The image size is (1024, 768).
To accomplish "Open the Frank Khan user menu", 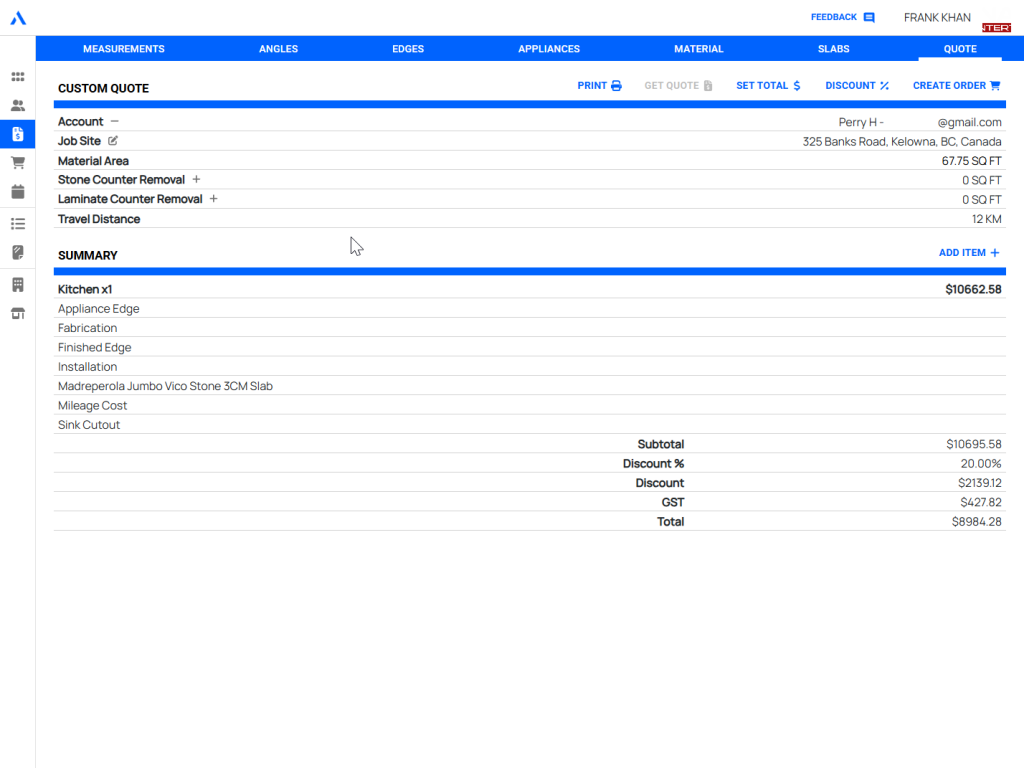I will click(x=937, y=18).
